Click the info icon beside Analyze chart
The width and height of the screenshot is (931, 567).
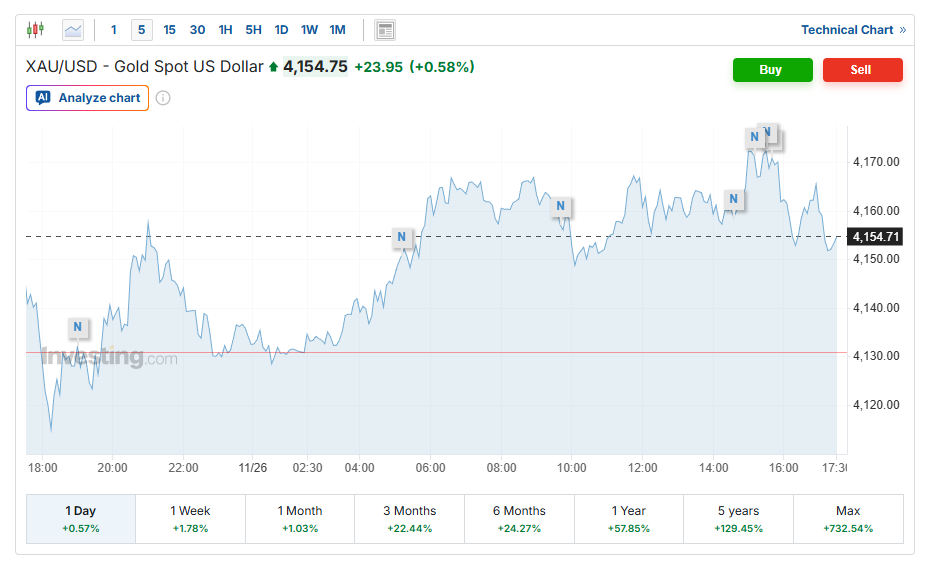pos(163,98)
